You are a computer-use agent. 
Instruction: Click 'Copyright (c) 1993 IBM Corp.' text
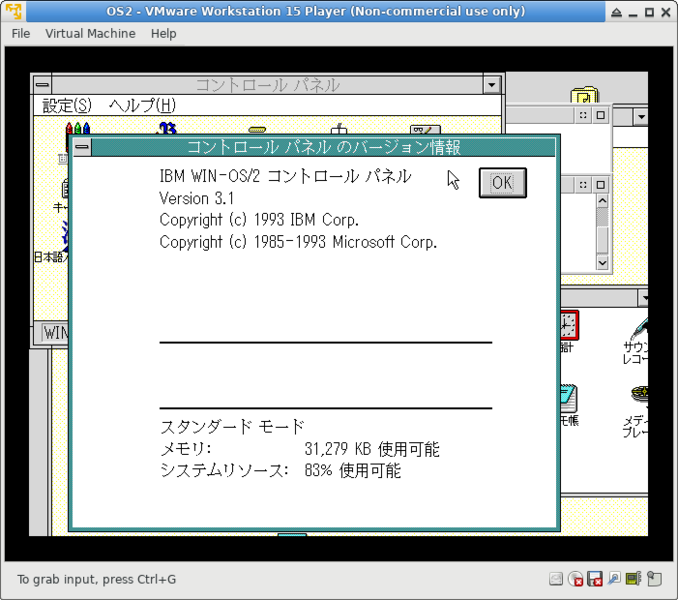coord(259,220)
